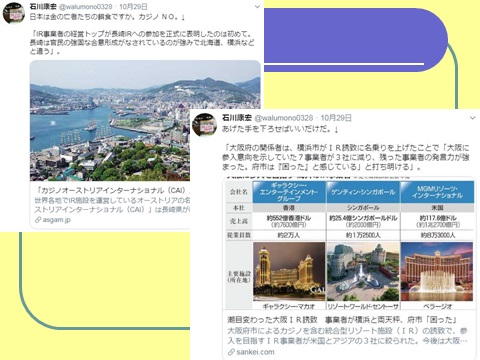Image resolution: width=480 pixels, height=360 pixels.
Task: Click @walumono0328 handle in the 大阪 IR tweet
Action: [x=284, y=118]
